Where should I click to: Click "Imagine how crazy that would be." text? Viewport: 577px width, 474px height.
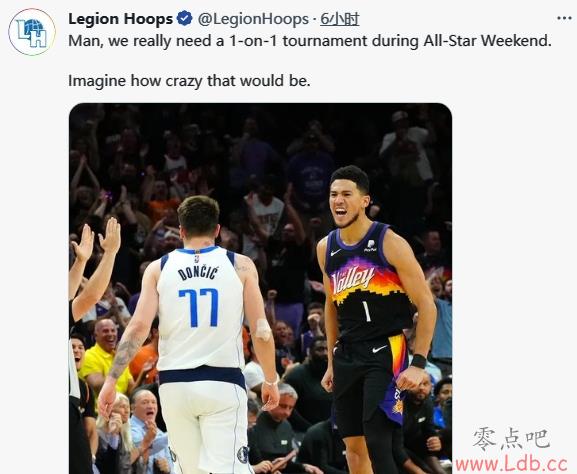[189, 81]
